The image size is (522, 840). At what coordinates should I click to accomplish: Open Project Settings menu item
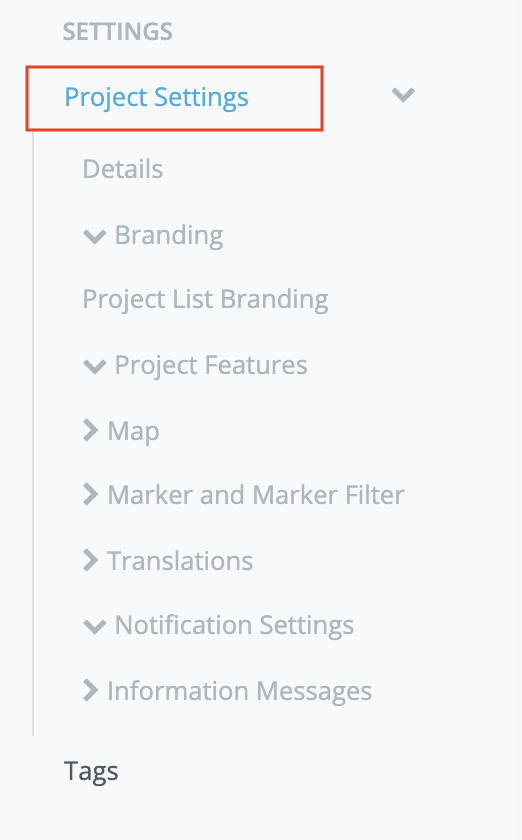click(x=156, y=98)
